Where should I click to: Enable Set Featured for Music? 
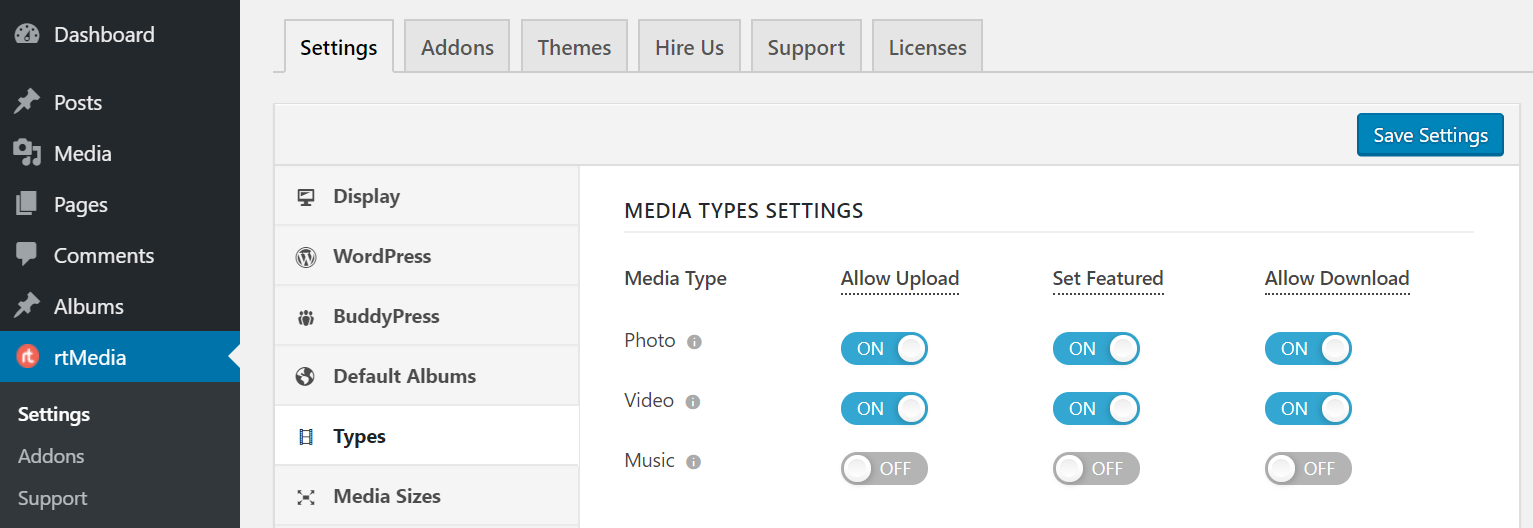[1096, 468]
